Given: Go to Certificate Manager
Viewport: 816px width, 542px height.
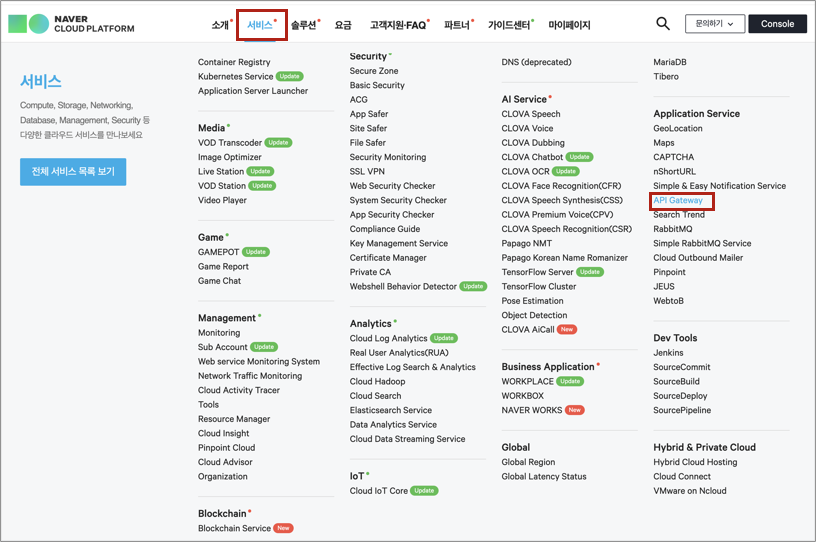Looking at the screenshot, I should pos(388,258).
